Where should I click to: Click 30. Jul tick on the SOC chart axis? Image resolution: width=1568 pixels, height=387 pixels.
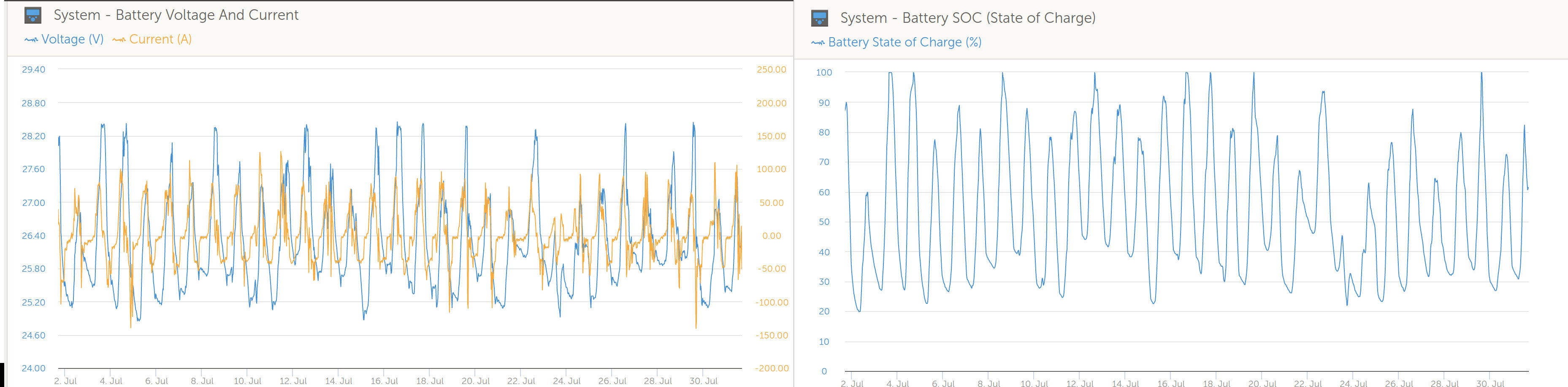(1489, 383)
